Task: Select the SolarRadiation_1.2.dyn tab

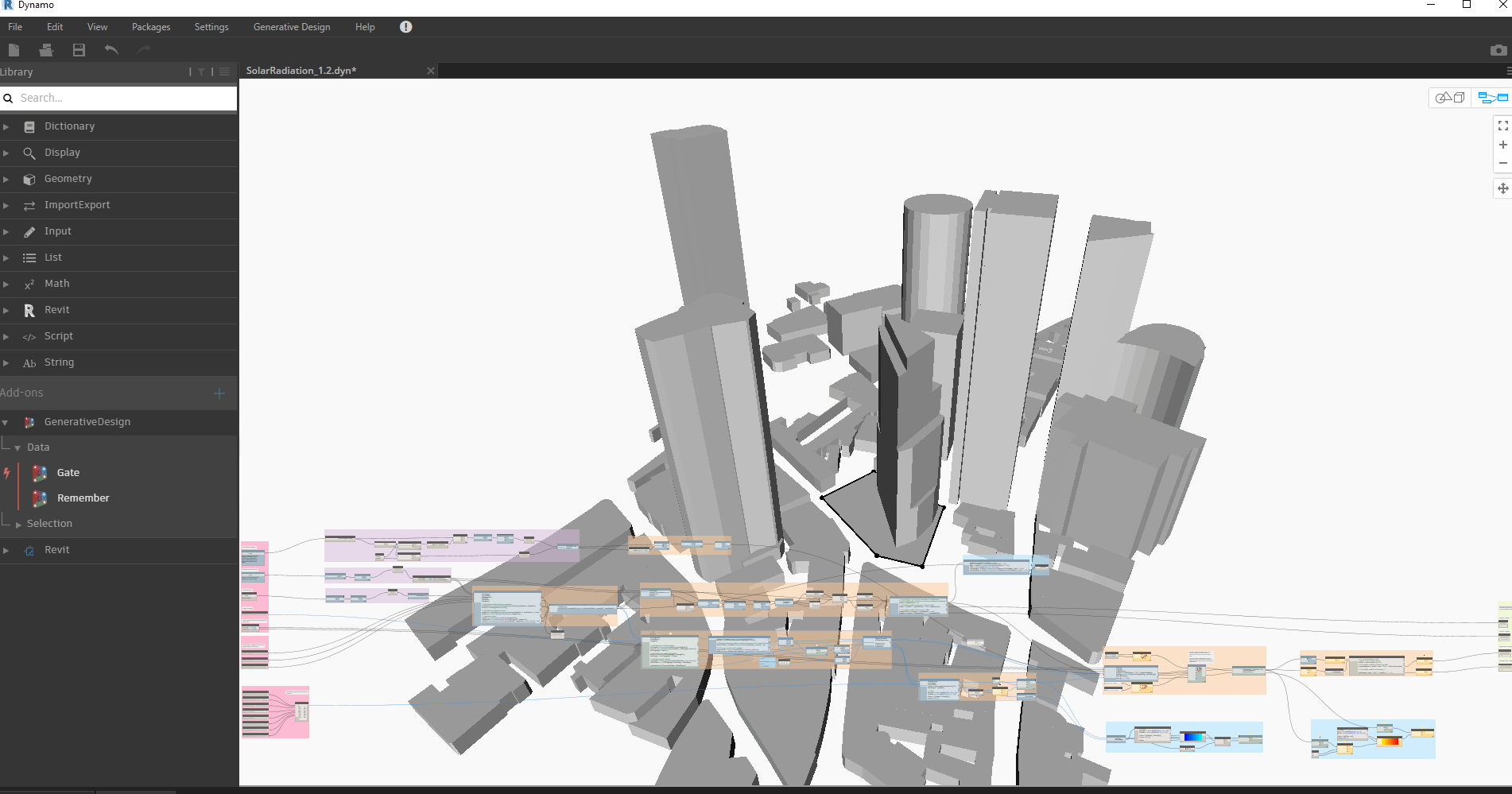Action: 302,70
